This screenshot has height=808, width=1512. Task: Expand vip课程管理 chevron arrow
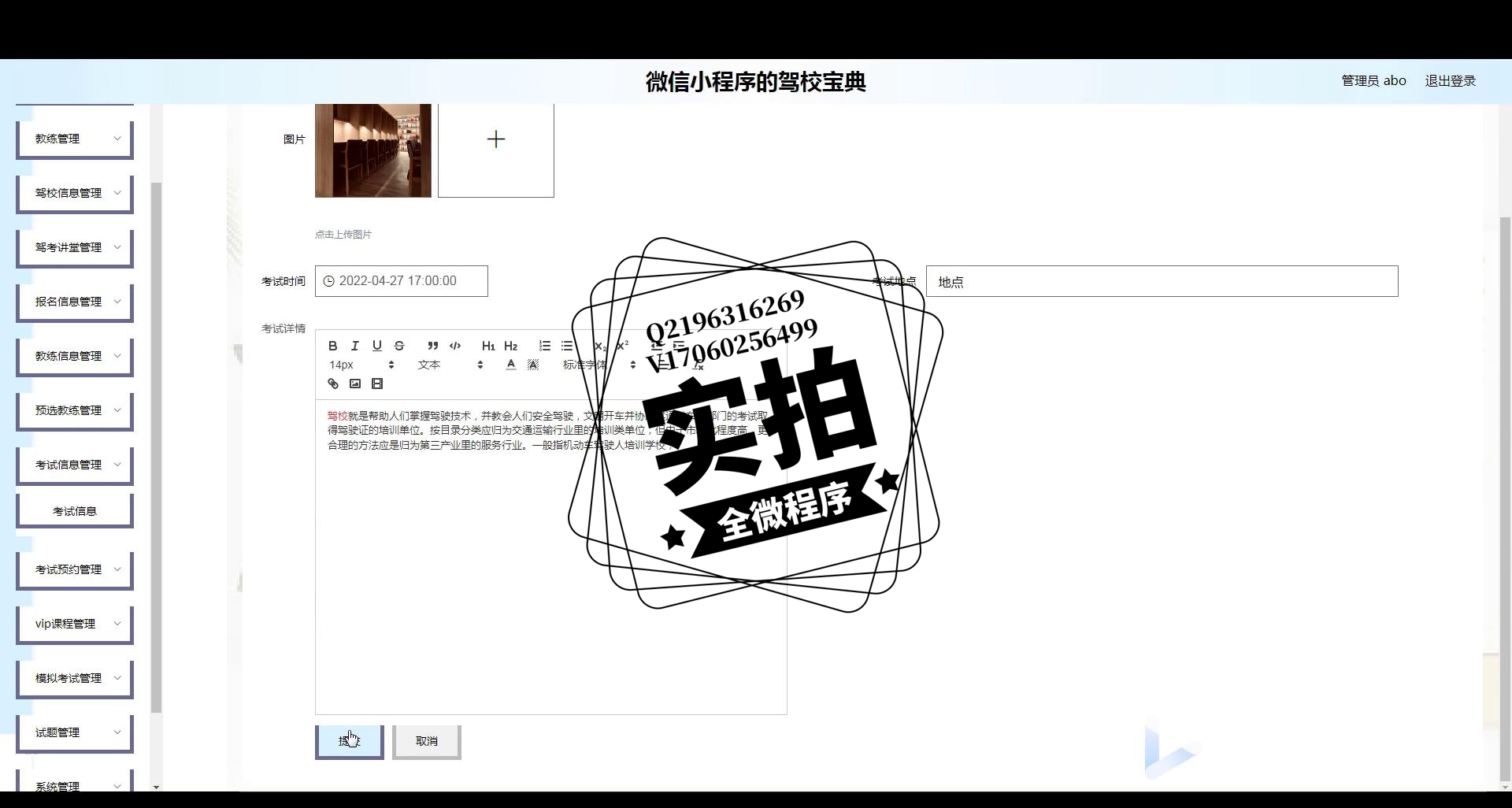pyautogui.click(x=117, y=624)
